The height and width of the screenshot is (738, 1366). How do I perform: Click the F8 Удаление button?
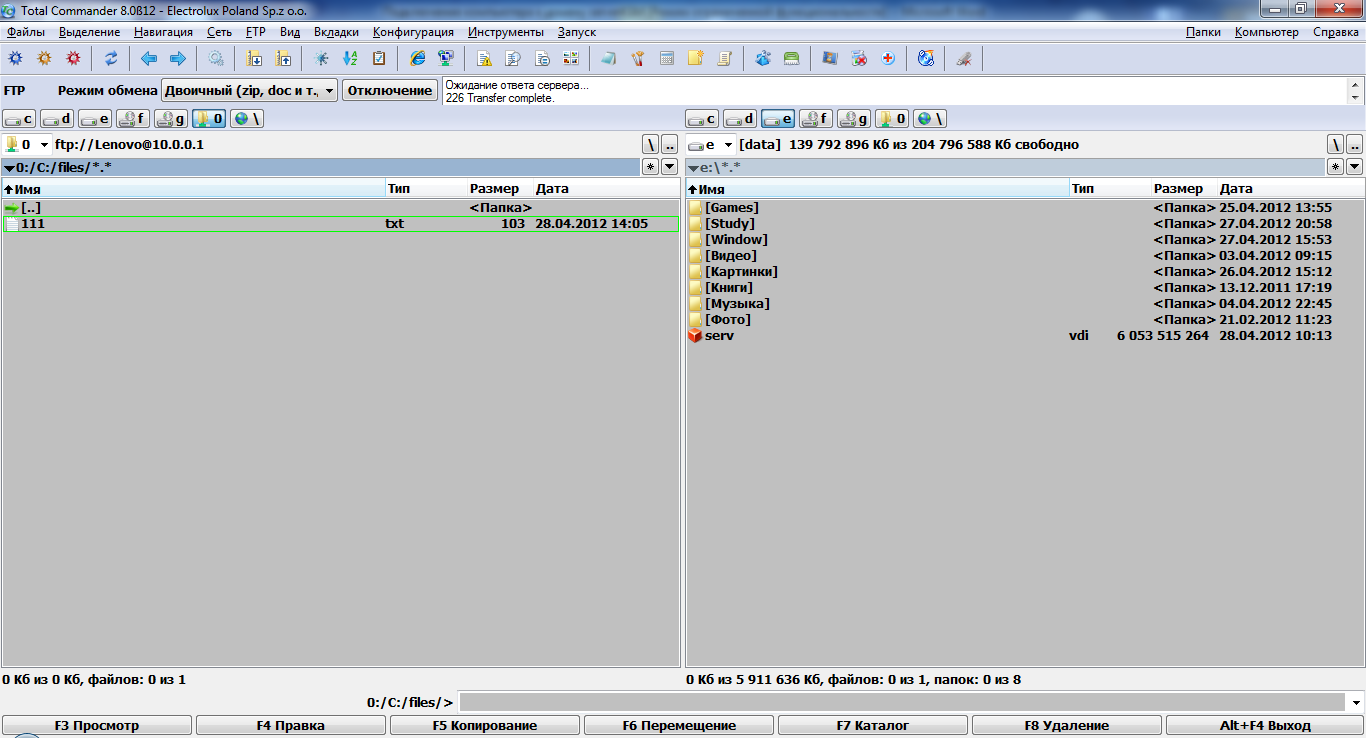pos(1067,725)
